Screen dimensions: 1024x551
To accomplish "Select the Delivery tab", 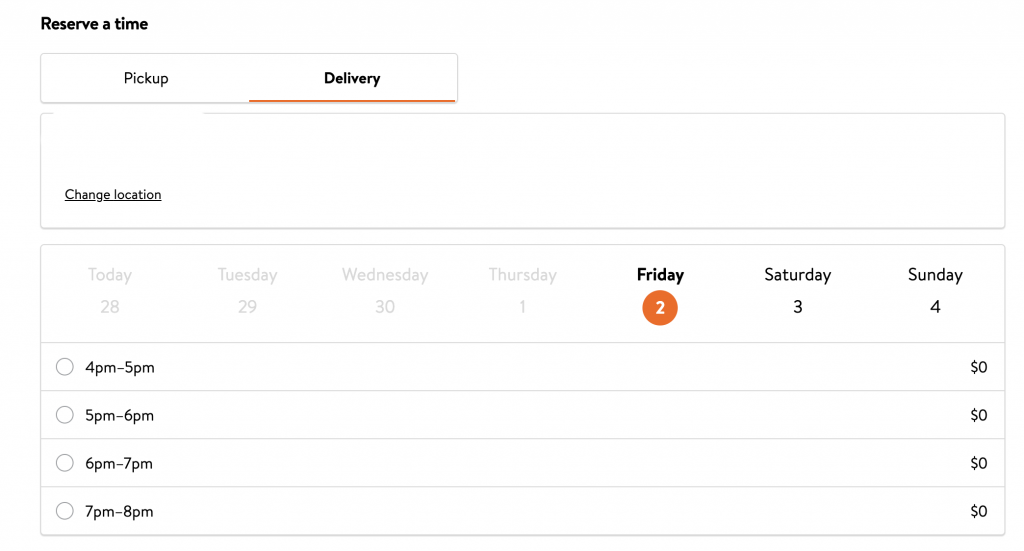I will [x=352, y=78].
